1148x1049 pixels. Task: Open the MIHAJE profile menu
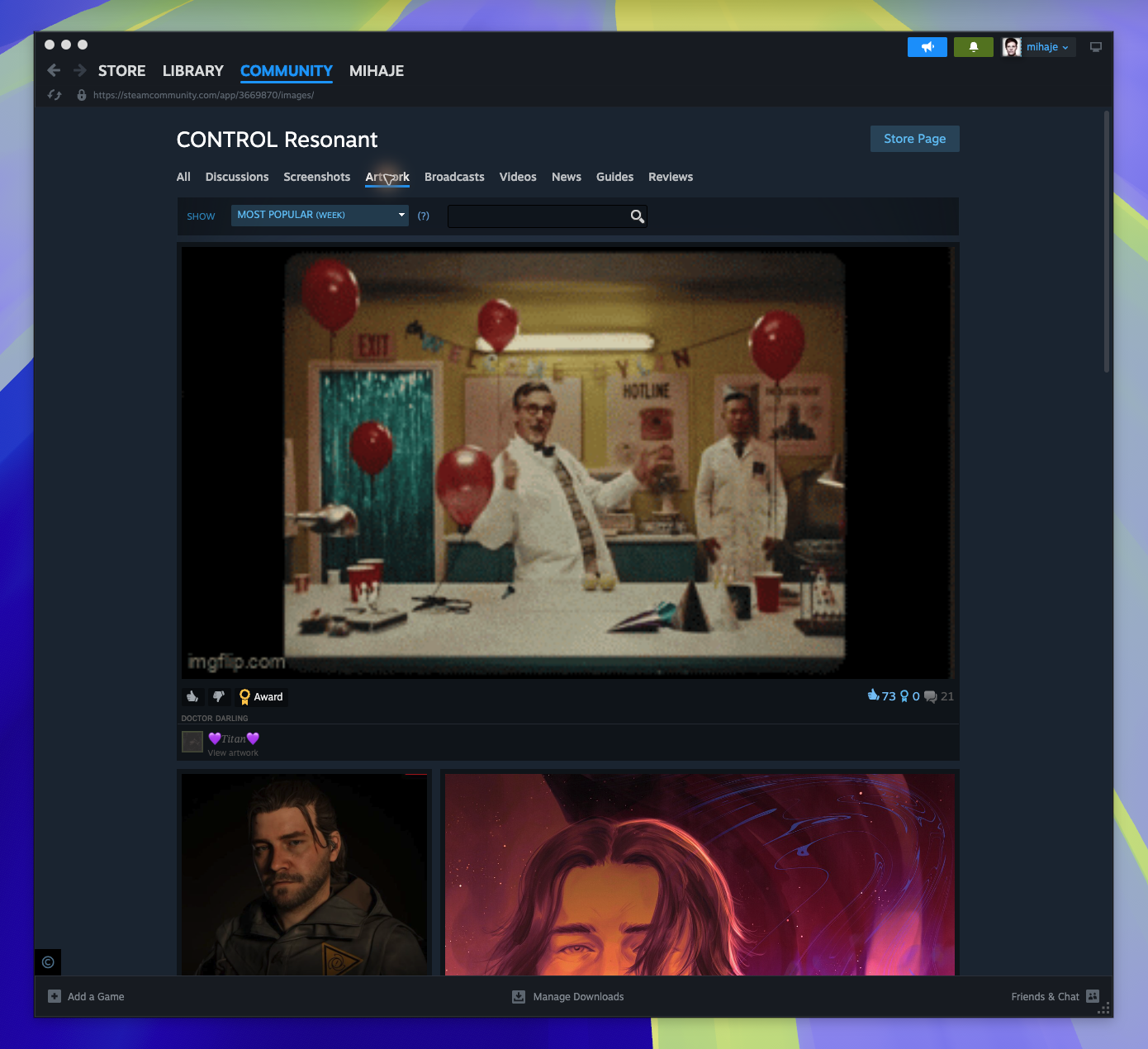coord(377,71)
